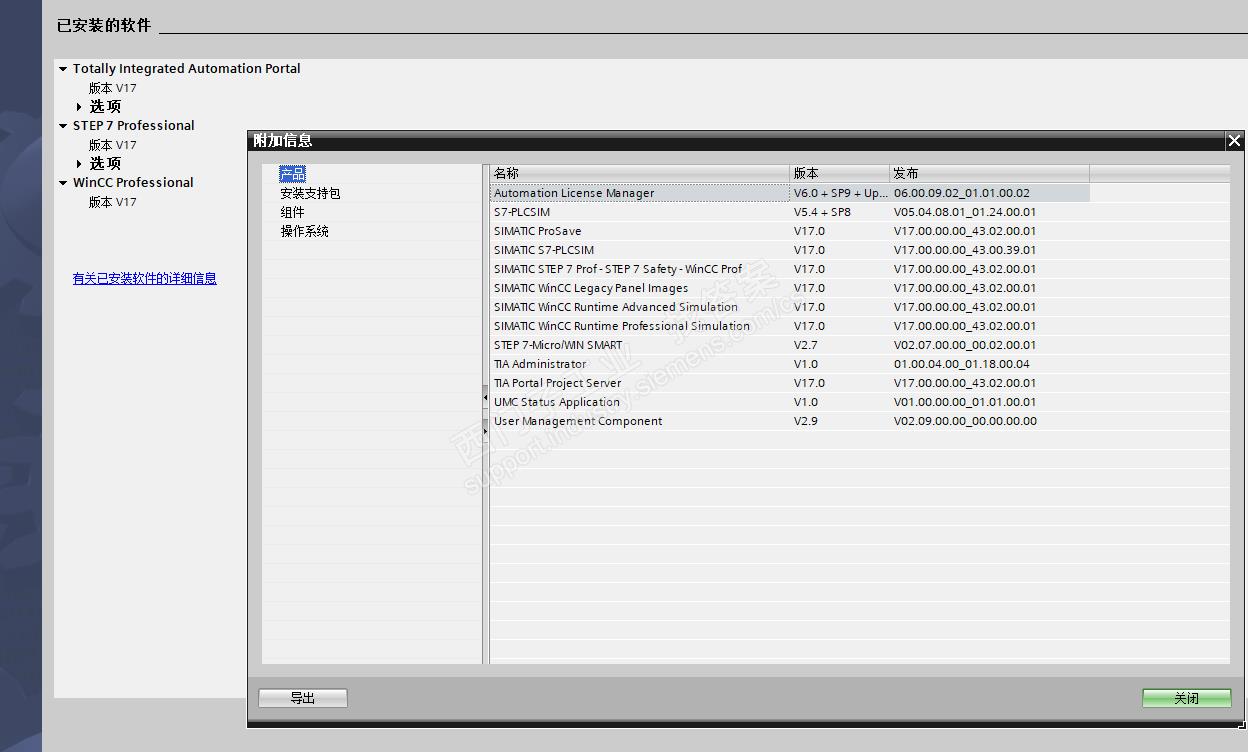Click release value V17.00.00.00_43.00.39.01

(x=965, y=250)
